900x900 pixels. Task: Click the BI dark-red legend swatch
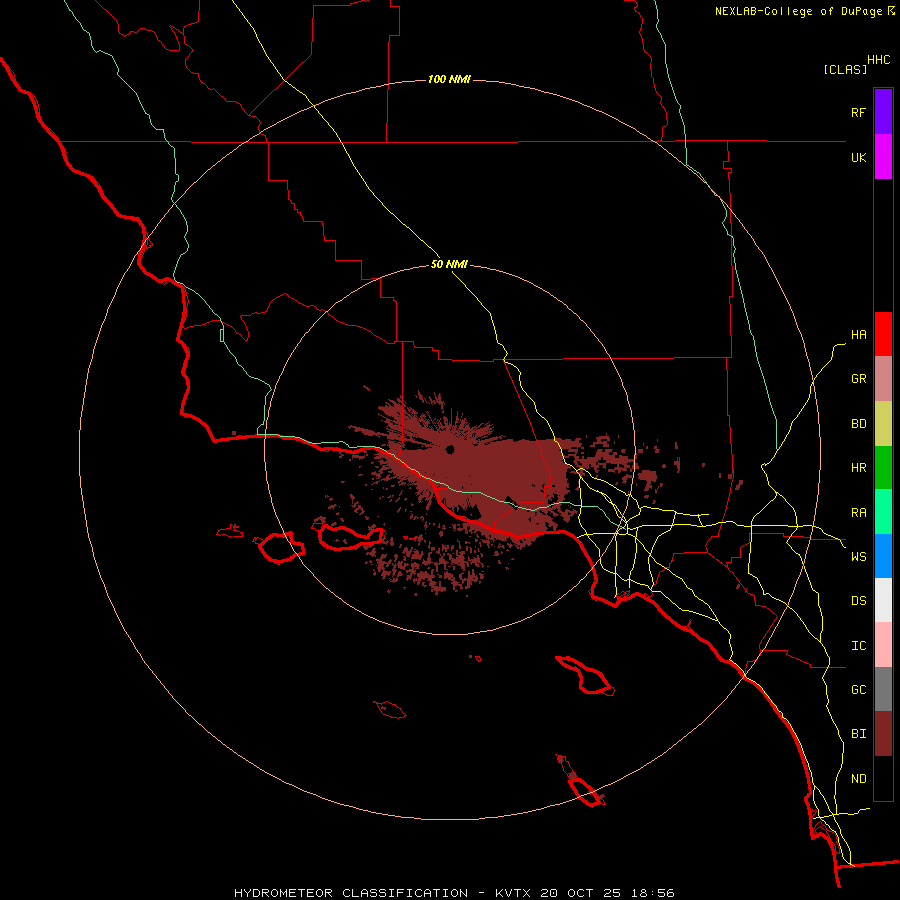coord(883,734)
